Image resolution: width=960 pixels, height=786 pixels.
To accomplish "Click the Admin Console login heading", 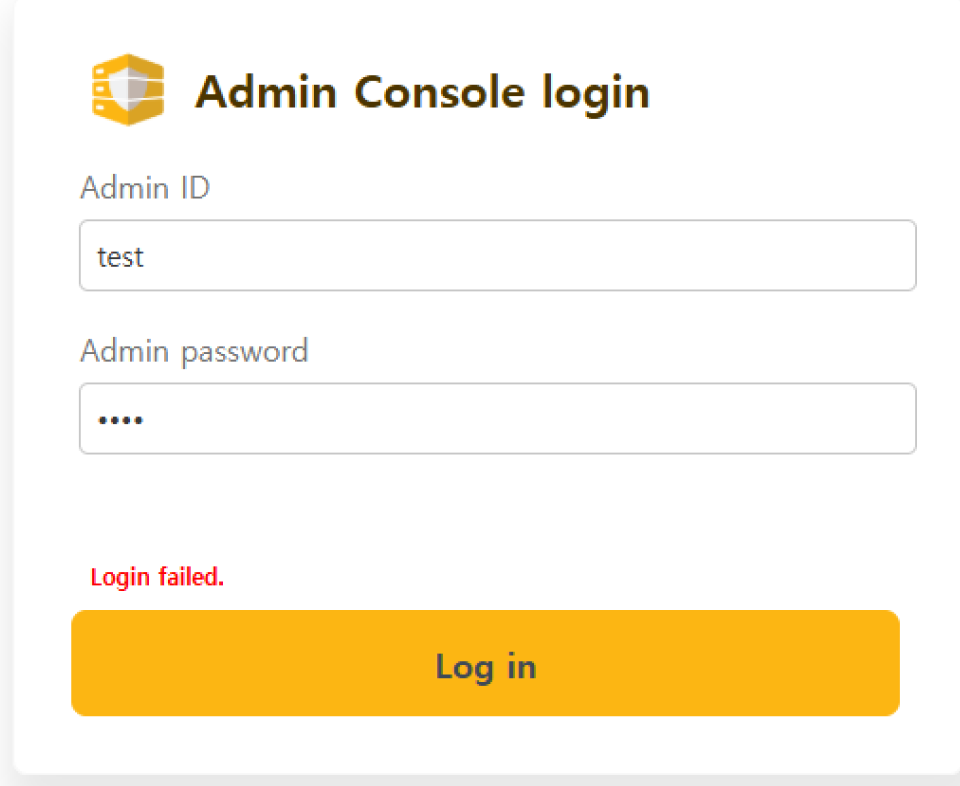I will [422, 93].
